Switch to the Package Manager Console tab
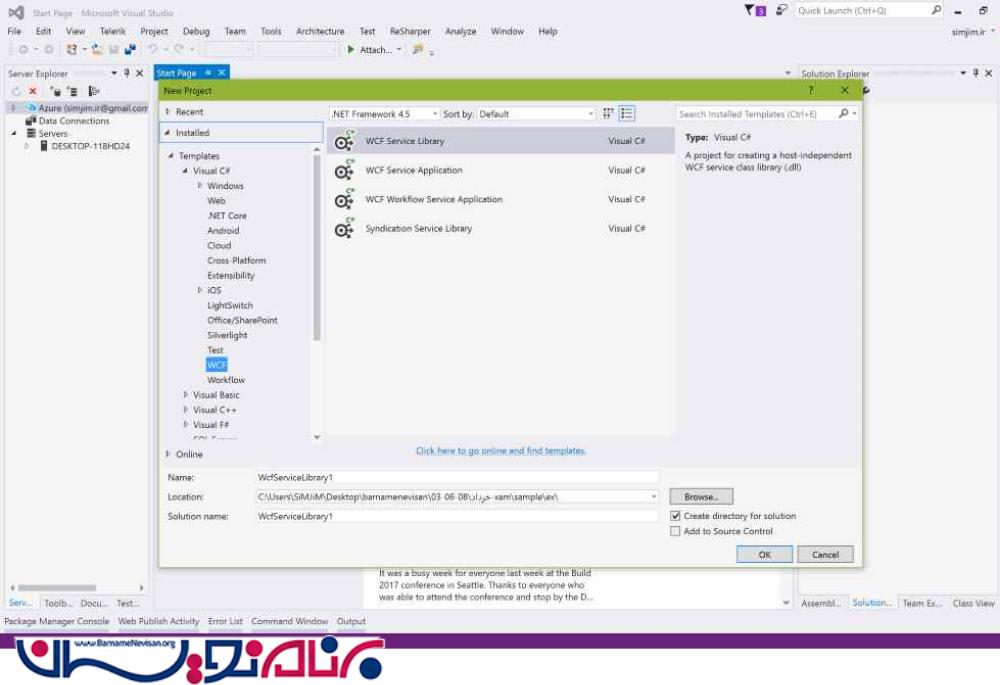 coord(57,621)
